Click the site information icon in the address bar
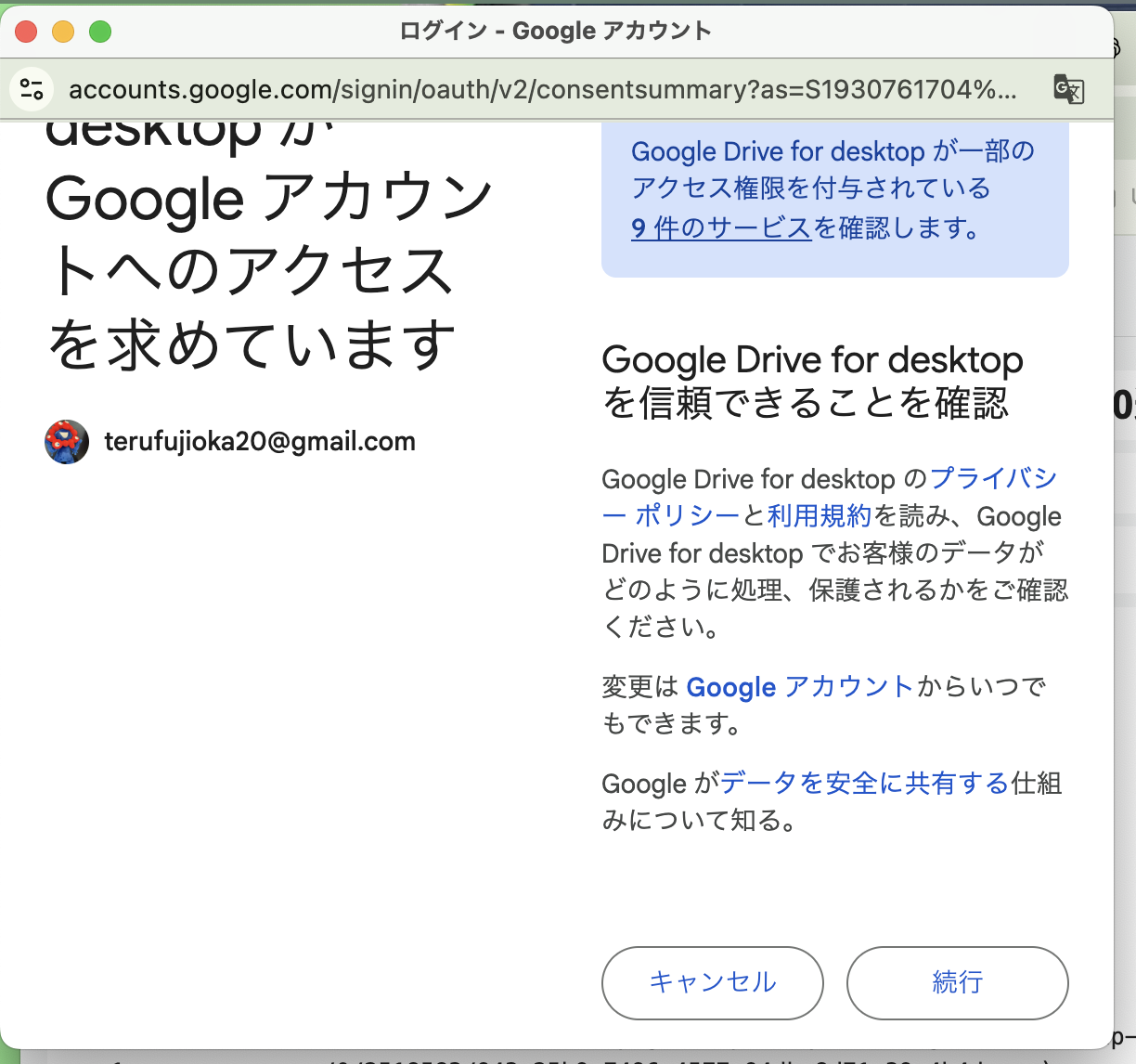The image size is (1136, 1064). tap(32, 89)
